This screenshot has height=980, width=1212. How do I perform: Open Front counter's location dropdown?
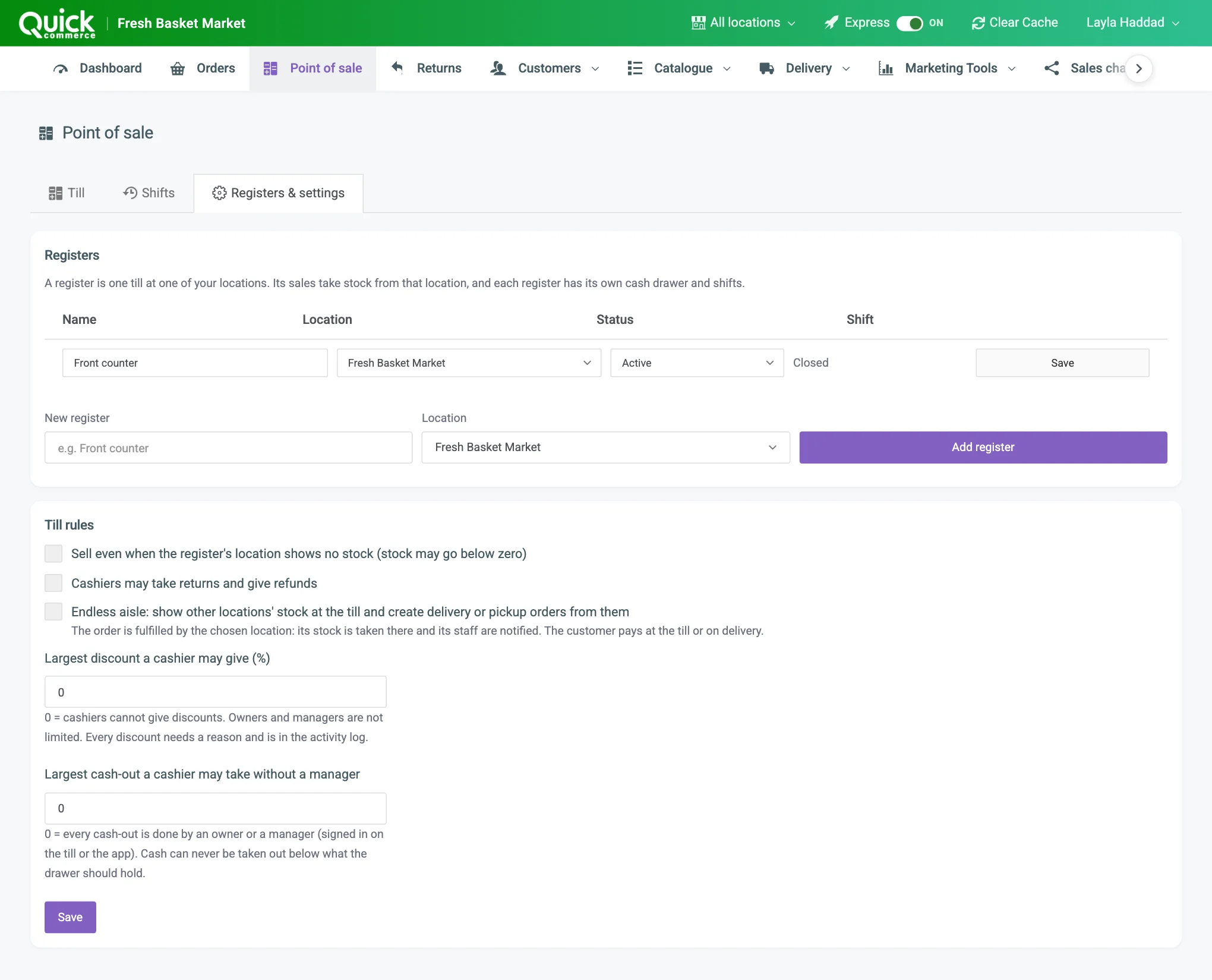(x=469, y=363)
